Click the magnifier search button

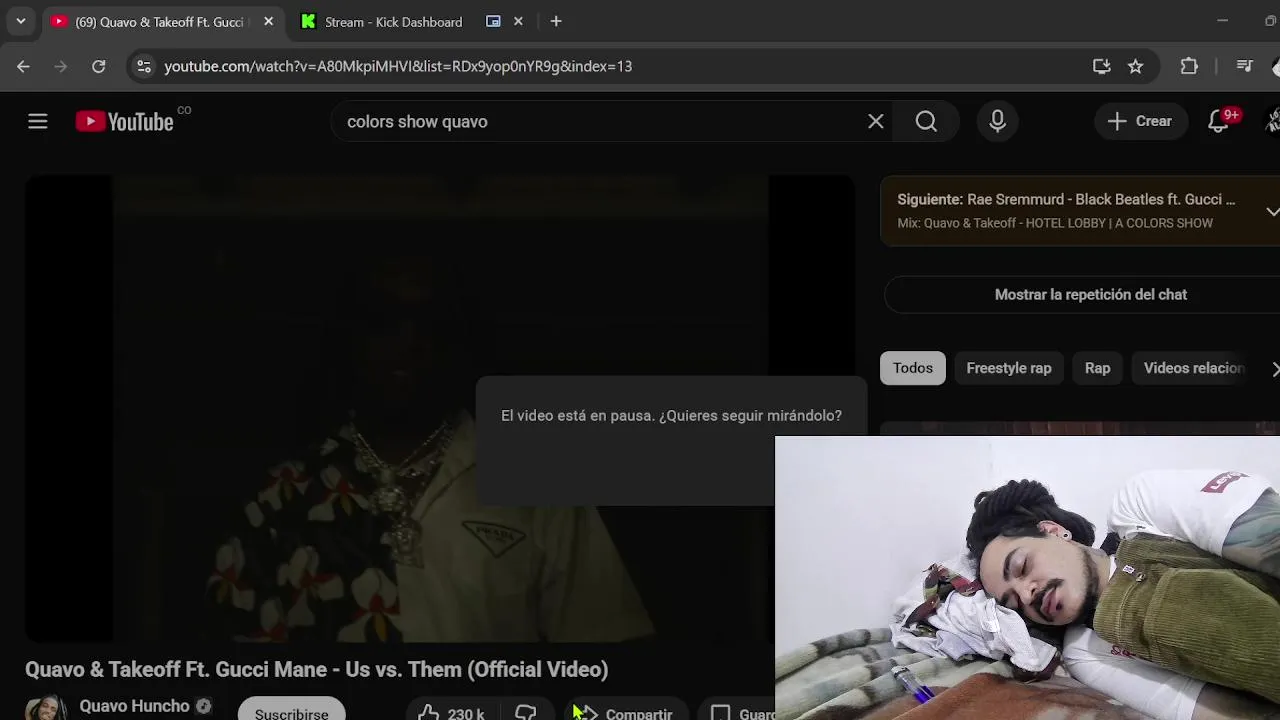(x=927, y=121)
